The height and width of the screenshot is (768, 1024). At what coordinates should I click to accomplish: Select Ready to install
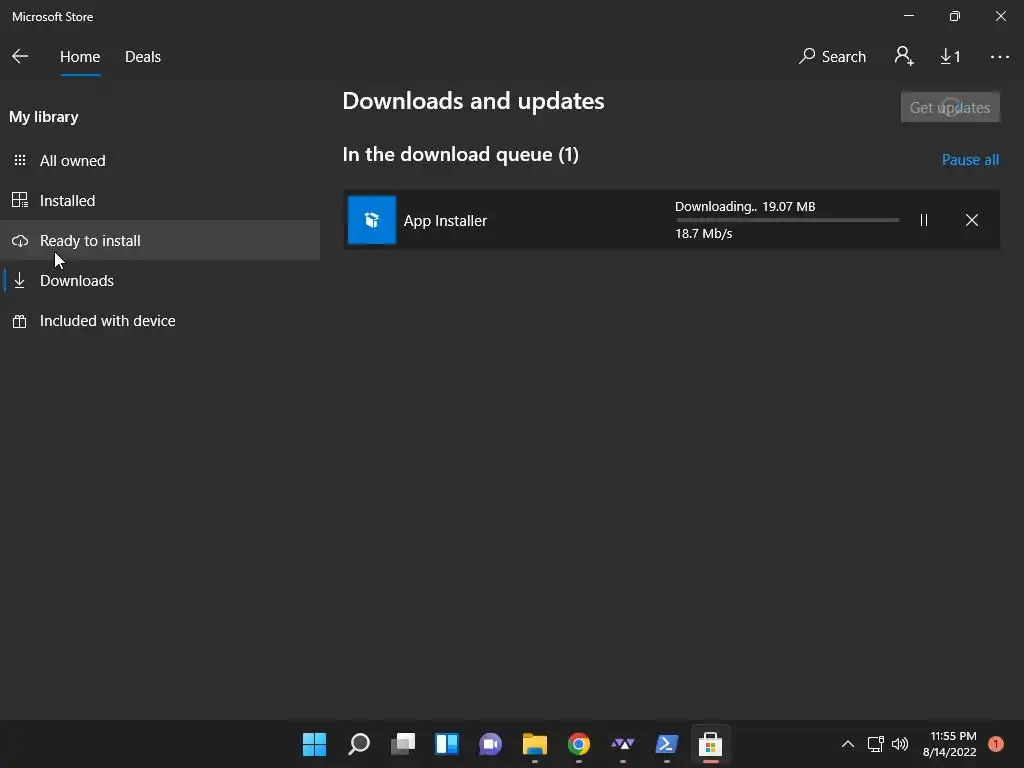pyautogui.click(x=160, y=240)
